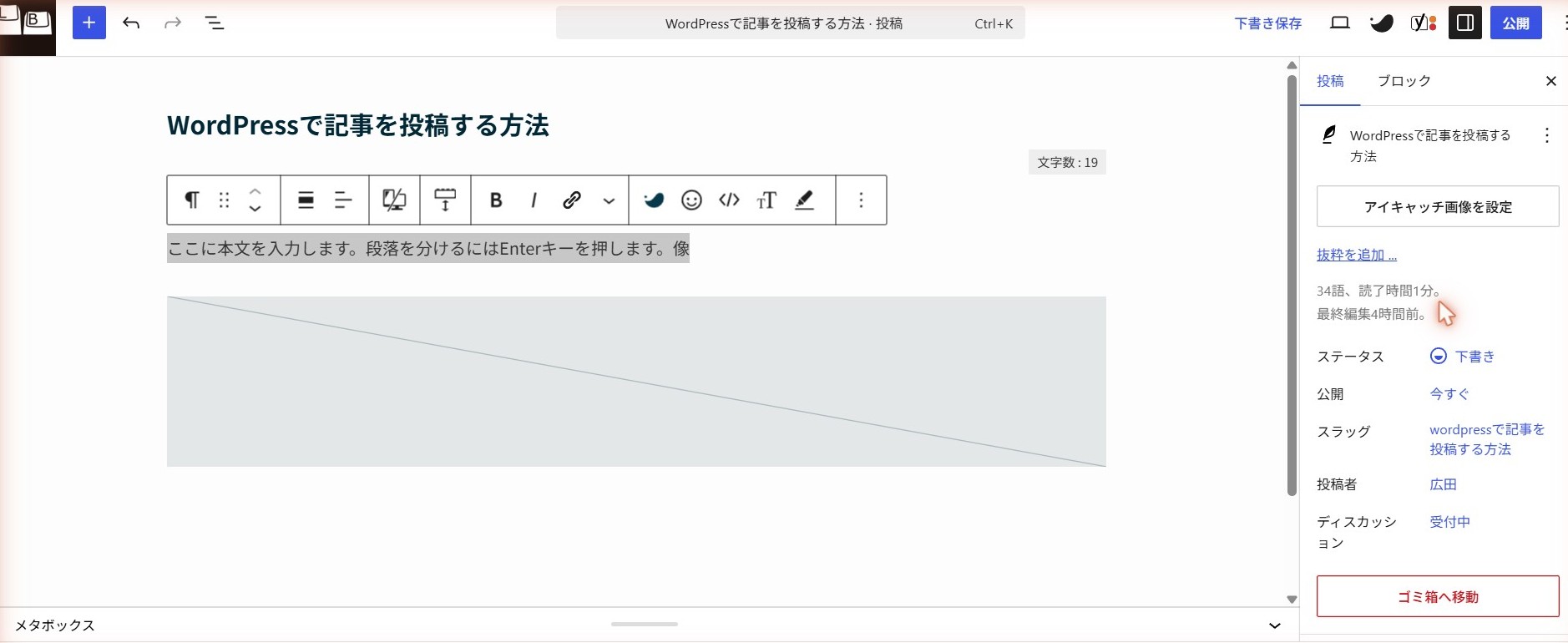Change the status 下書き
The height and width of the screenshot is (643, 1568).
click(x=1463, y=357)
